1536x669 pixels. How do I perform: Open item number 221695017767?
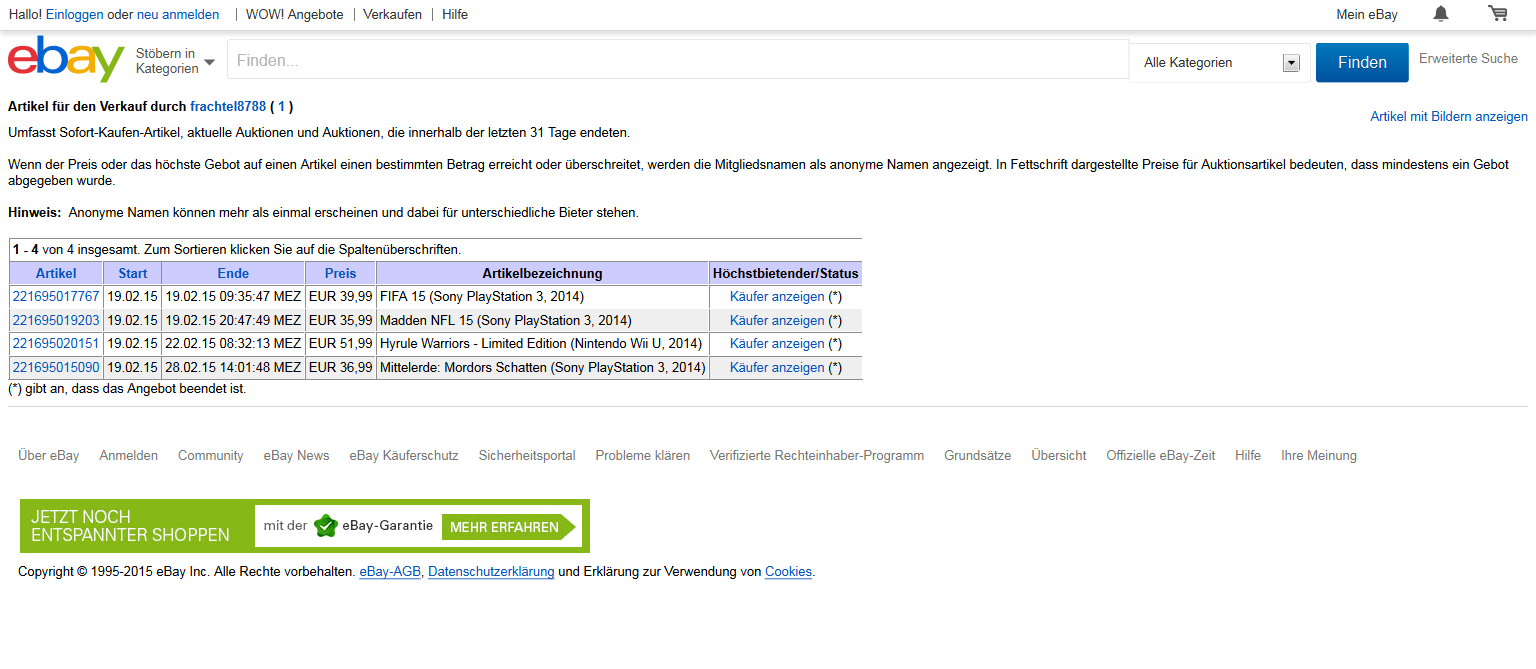[x=56, y=297]
